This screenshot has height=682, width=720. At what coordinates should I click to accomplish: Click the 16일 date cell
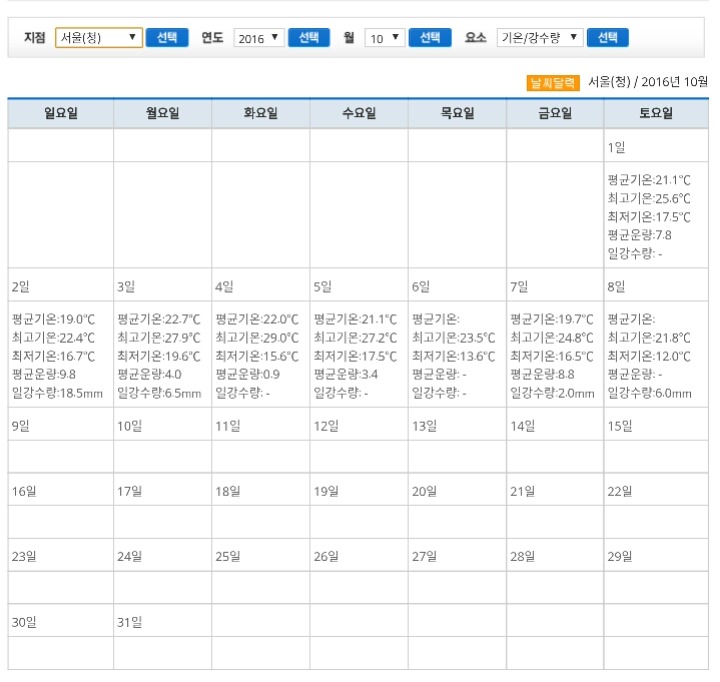pos(61,490)
